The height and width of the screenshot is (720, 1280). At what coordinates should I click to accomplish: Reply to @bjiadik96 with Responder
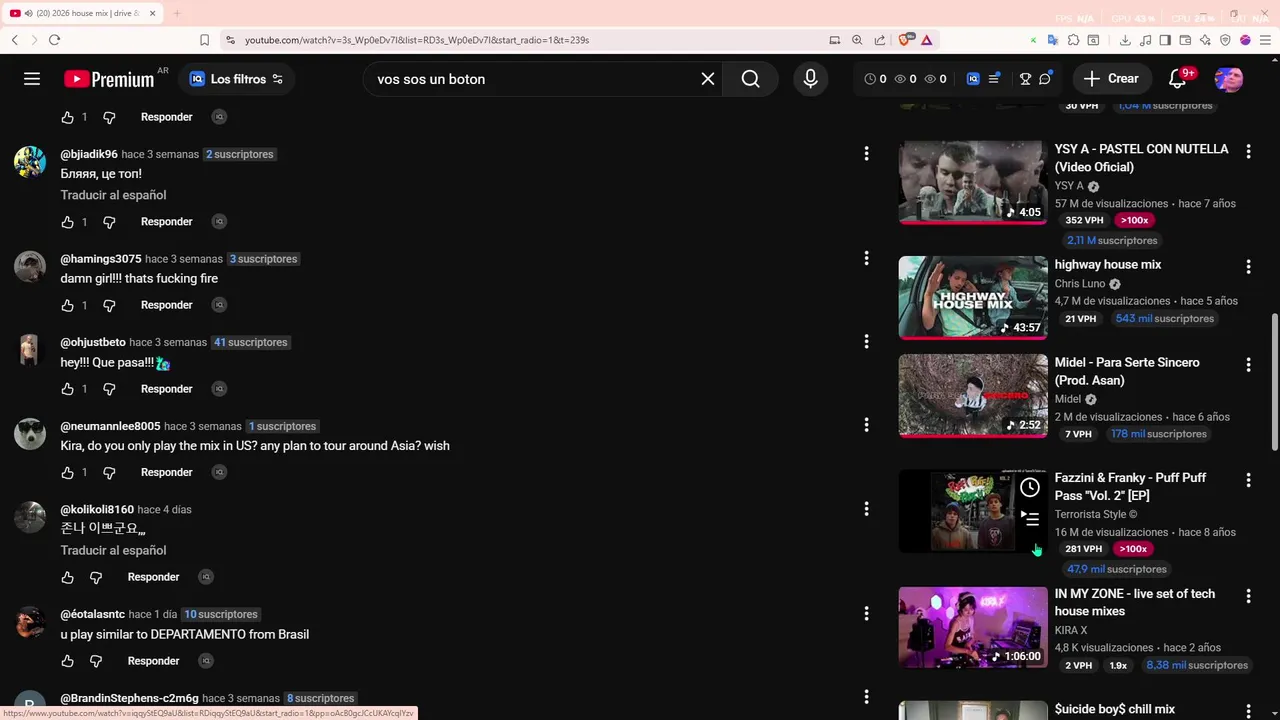pyautogui.click(x=166, y=222)
